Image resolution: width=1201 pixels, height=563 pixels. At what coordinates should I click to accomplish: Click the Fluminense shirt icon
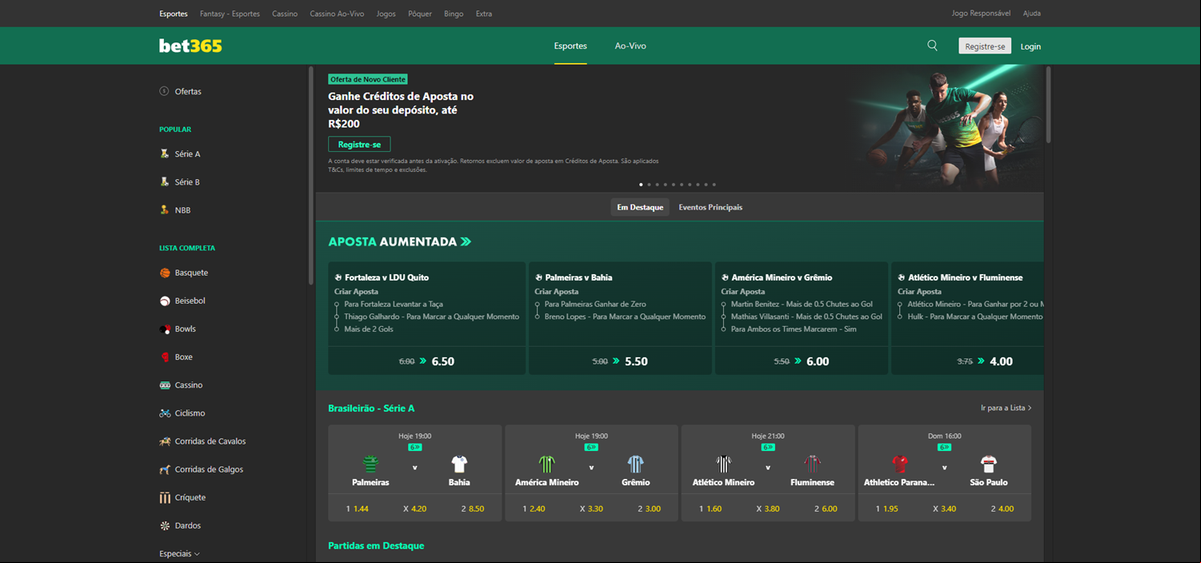(812, 464)
